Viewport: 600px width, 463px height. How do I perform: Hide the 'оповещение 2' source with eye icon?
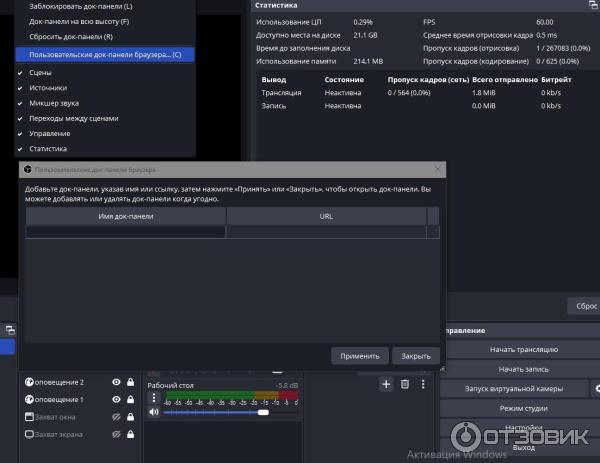click(116, 382)
